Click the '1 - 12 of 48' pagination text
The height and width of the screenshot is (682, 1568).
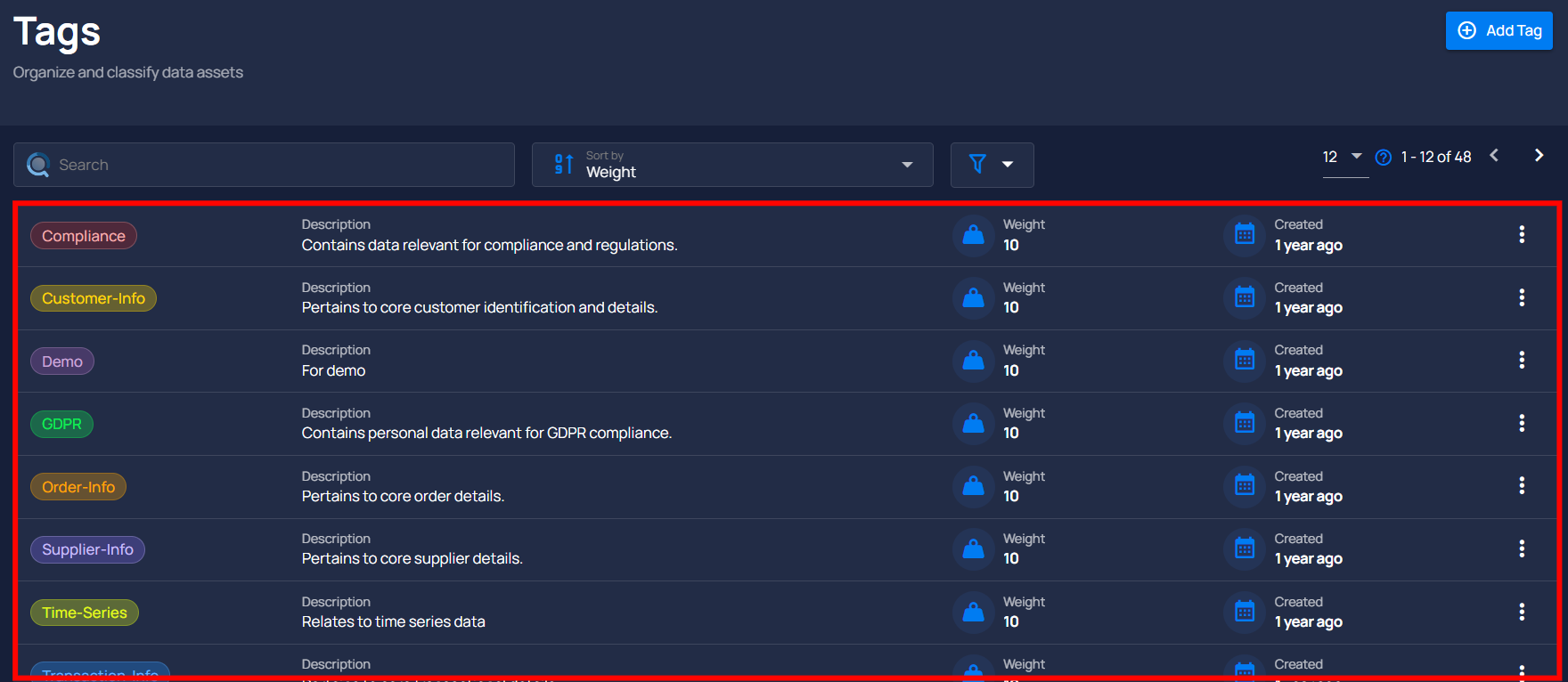tap(1436, 157)
